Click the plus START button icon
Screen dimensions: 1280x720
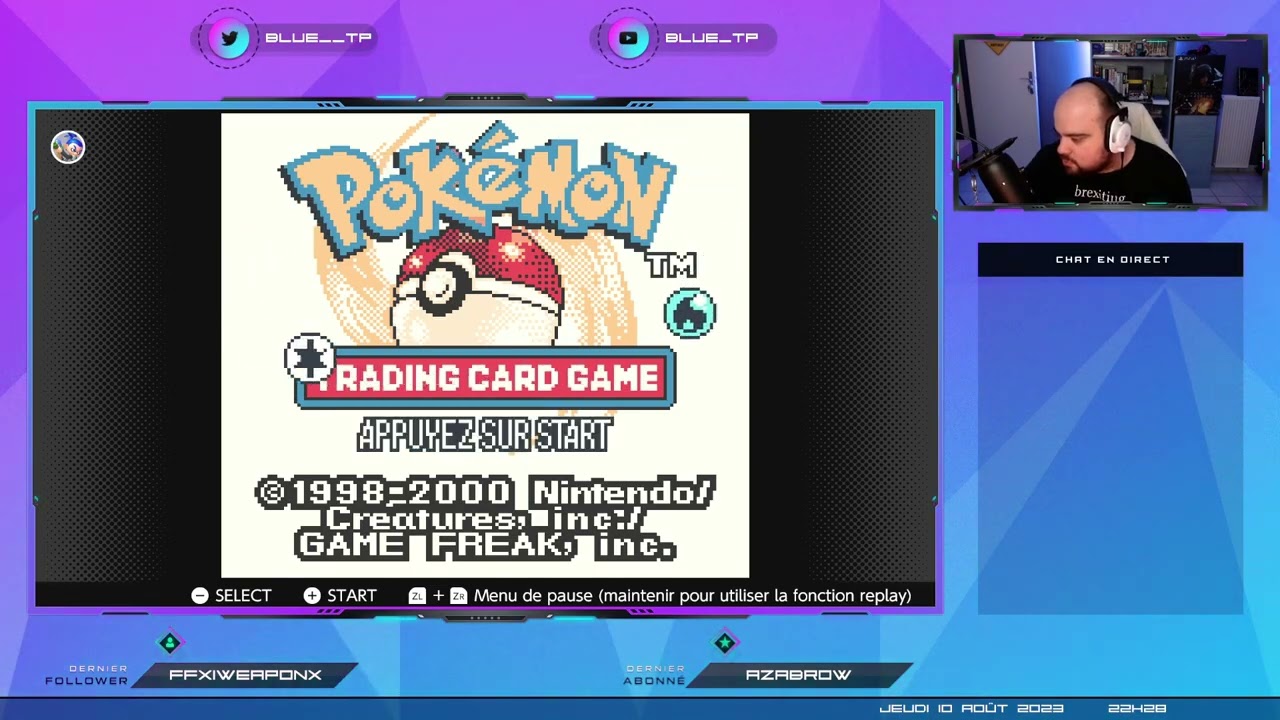[x=312, y=595]
